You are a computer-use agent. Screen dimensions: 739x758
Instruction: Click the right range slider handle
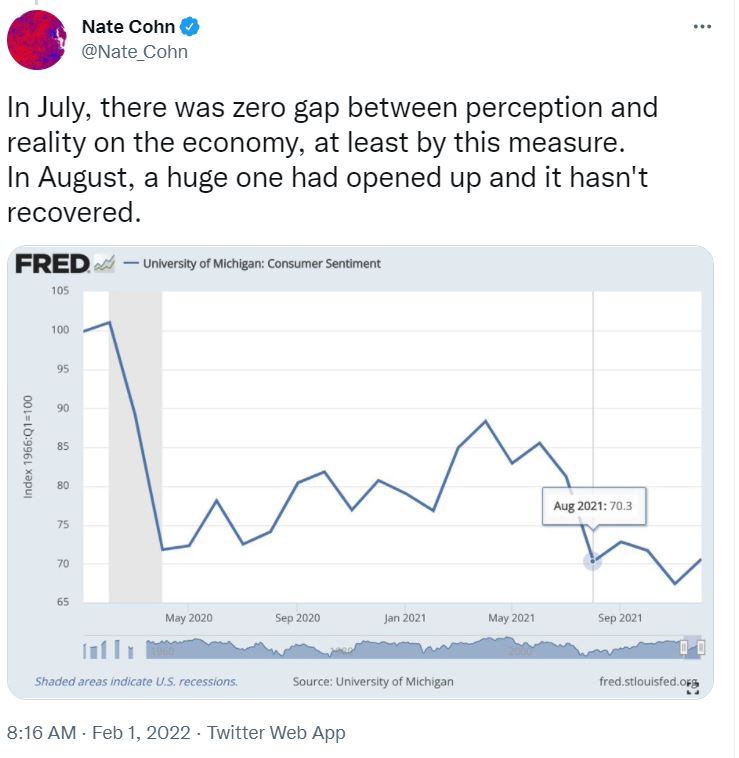701,648
